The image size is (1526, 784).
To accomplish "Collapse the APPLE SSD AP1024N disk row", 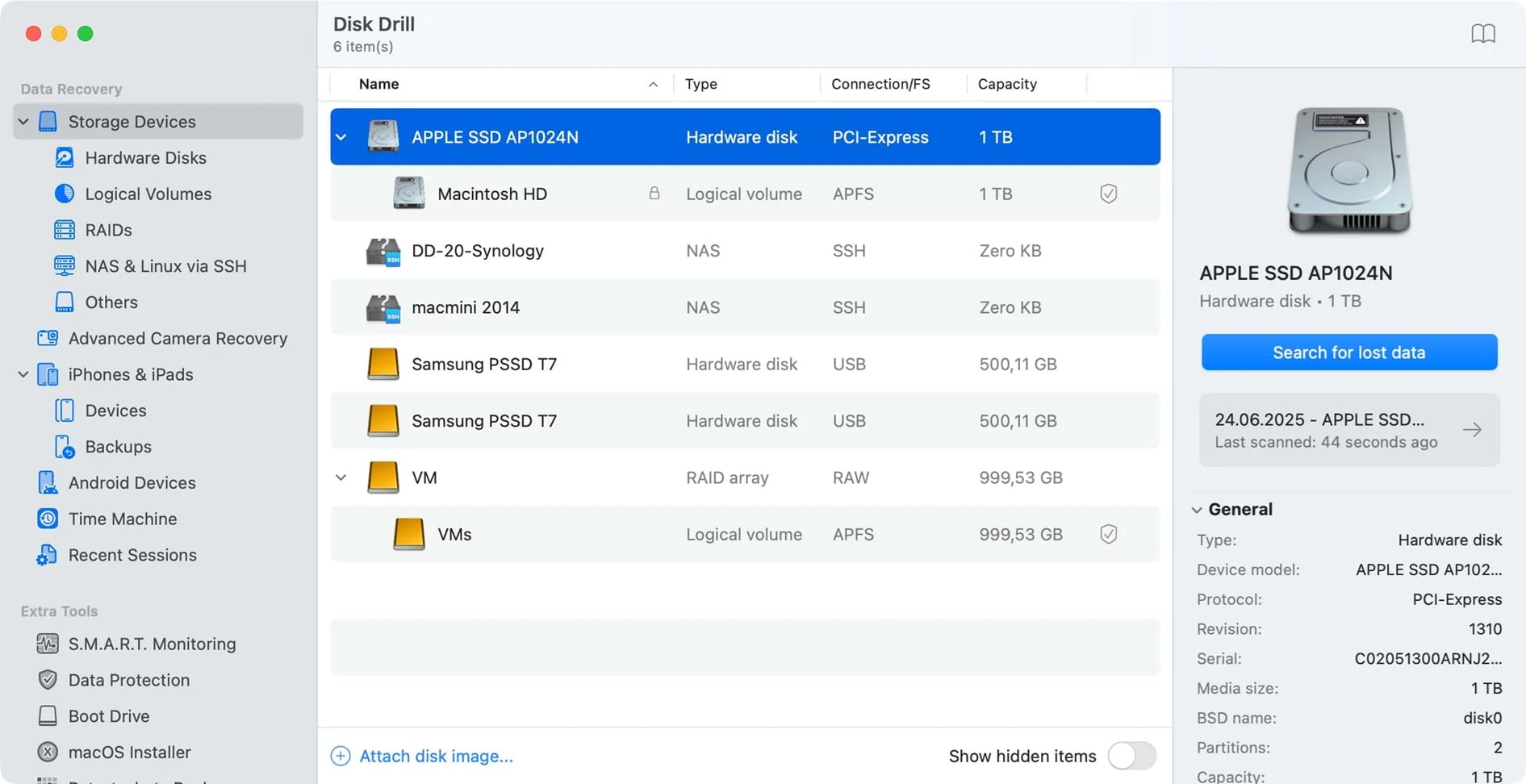I will click(x=341, y=136).
